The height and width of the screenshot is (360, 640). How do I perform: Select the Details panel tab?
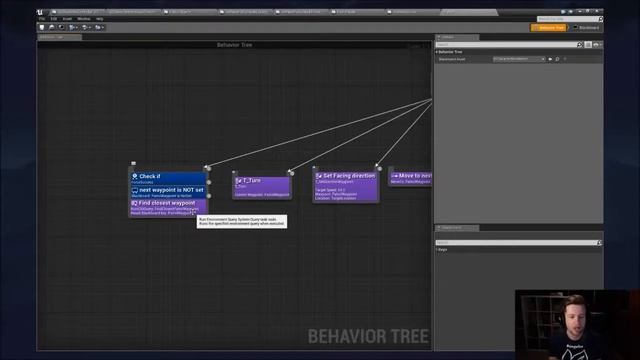click(457, 37)
